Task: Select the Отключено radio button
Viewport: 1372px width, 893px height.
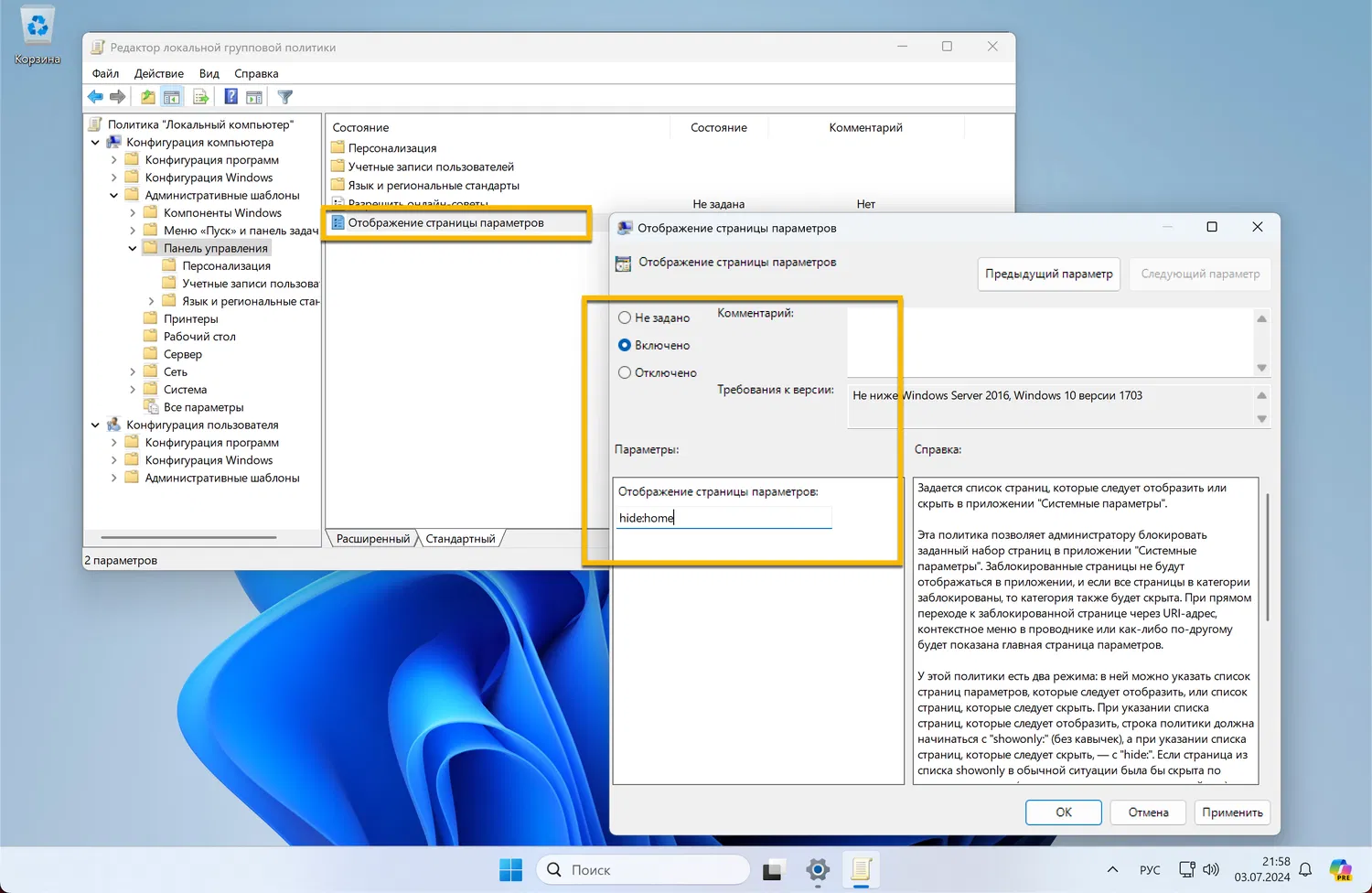Action: click(625, 372)
